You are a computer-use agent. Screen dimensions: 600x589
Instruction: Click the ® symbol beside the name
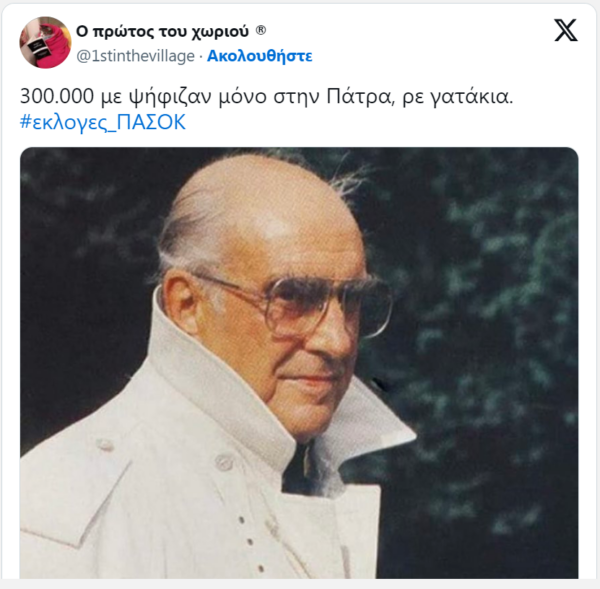pyautogui.click(x=261, y=30)
